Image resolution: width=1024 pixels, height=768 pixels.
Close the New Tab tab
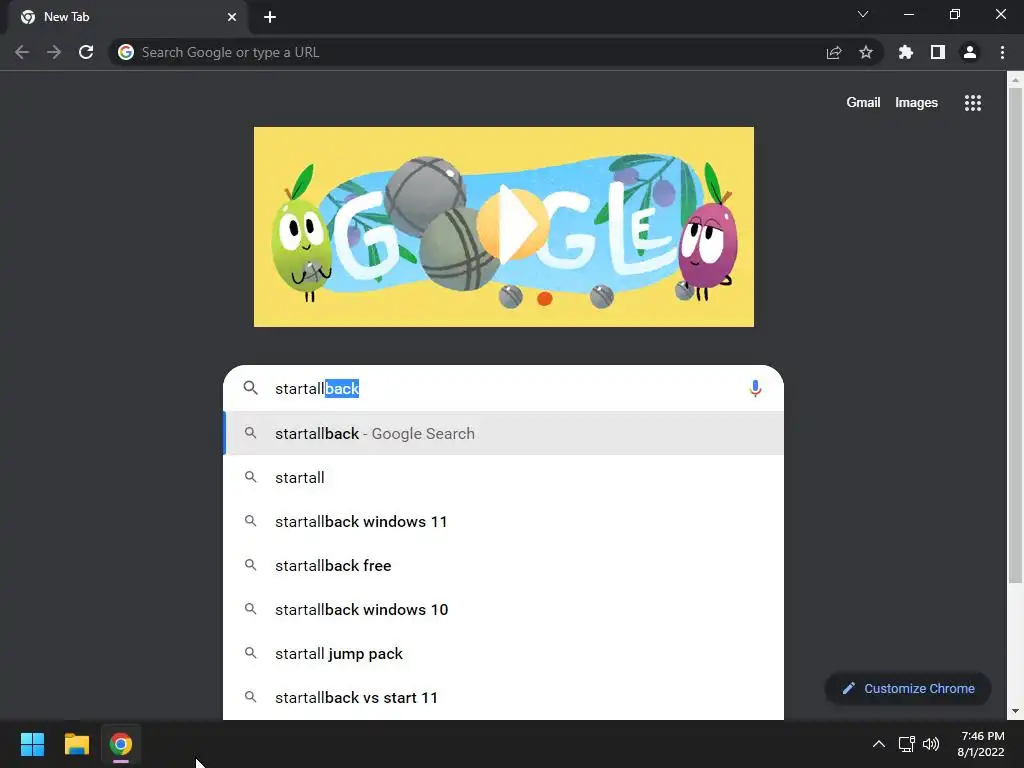(x=232, y=17)
